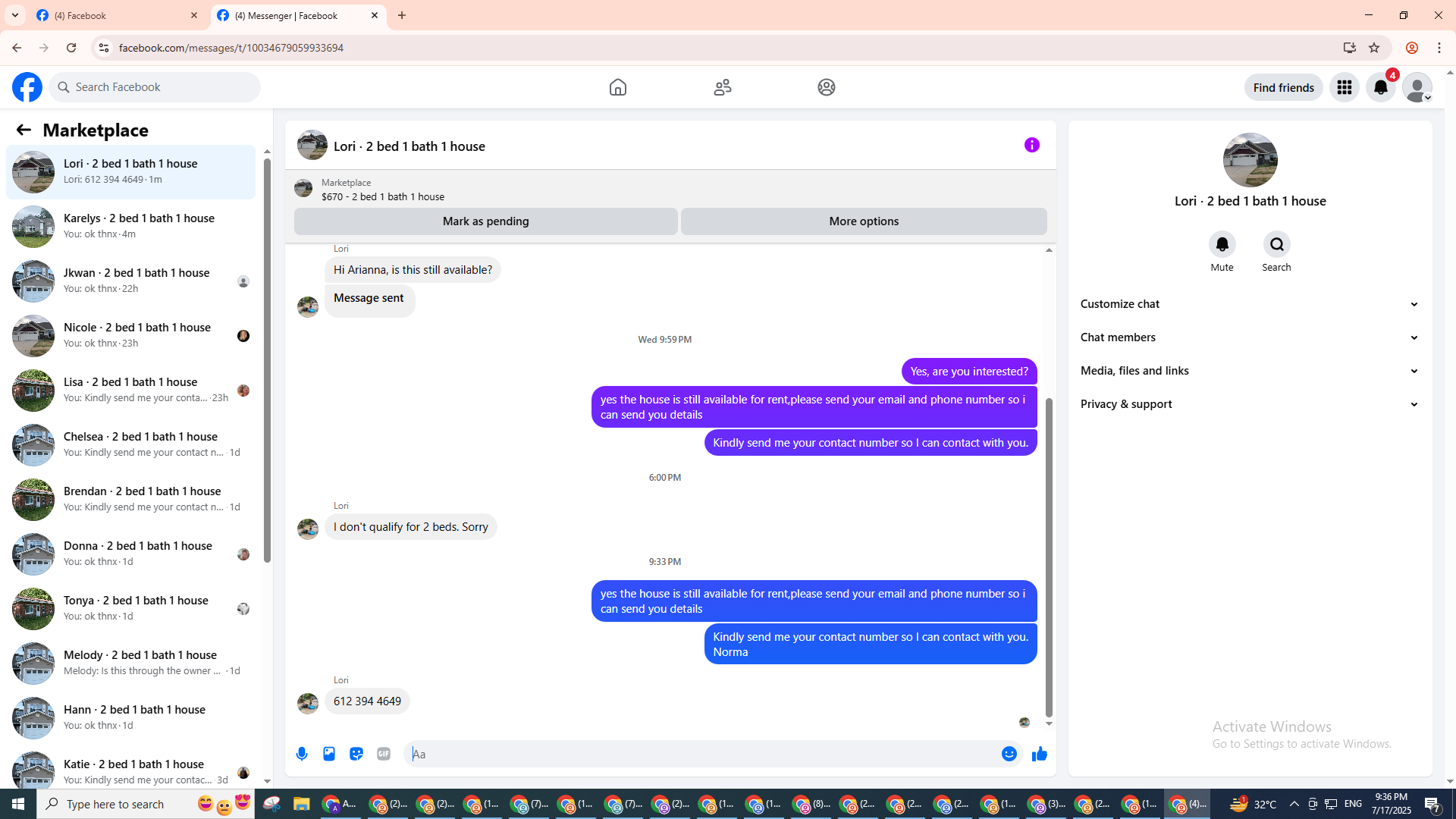
Task: Click "I don't qualify for 2 beds" message
Action: pyautogui.click(x=411, y=527)
